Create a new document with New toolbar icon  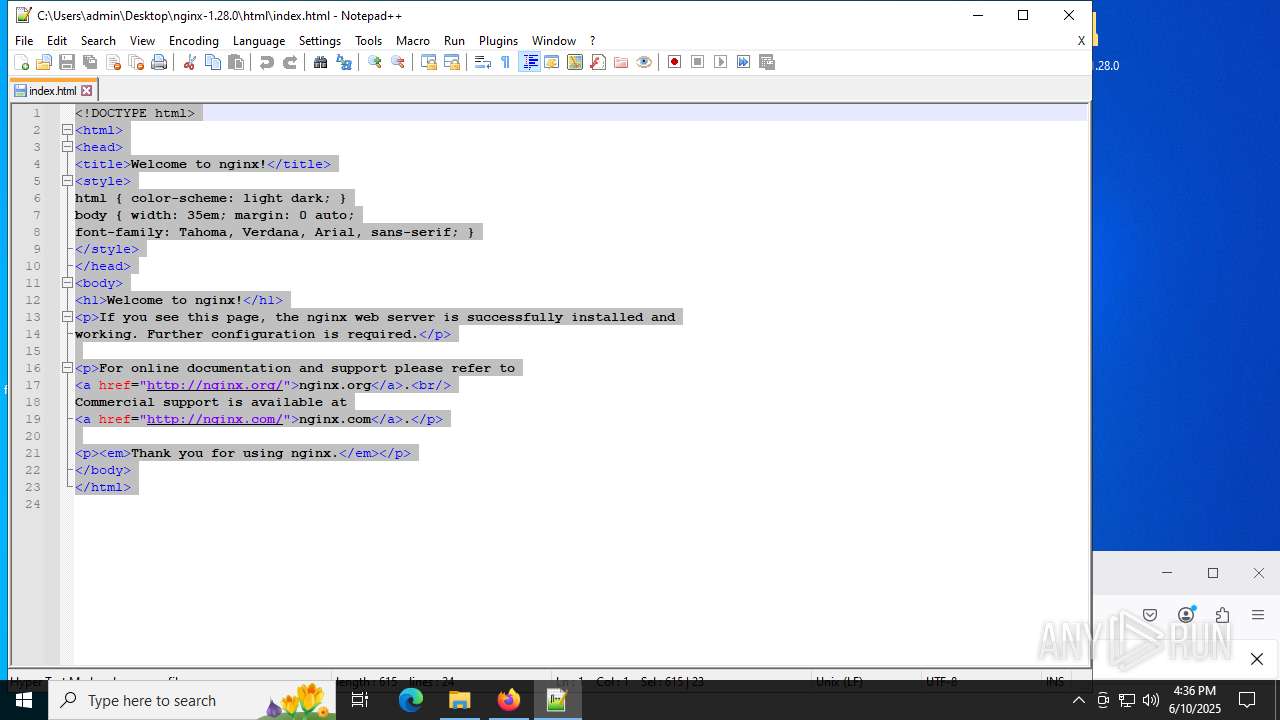21,62
